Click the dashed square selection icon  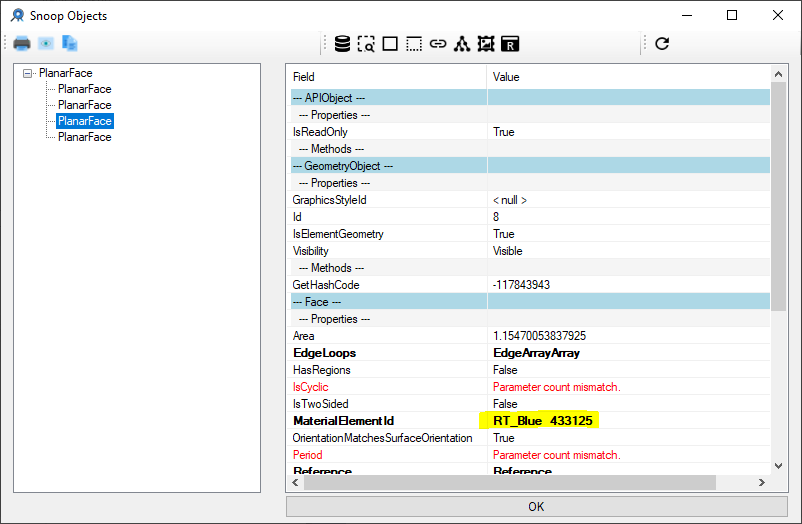414,44
